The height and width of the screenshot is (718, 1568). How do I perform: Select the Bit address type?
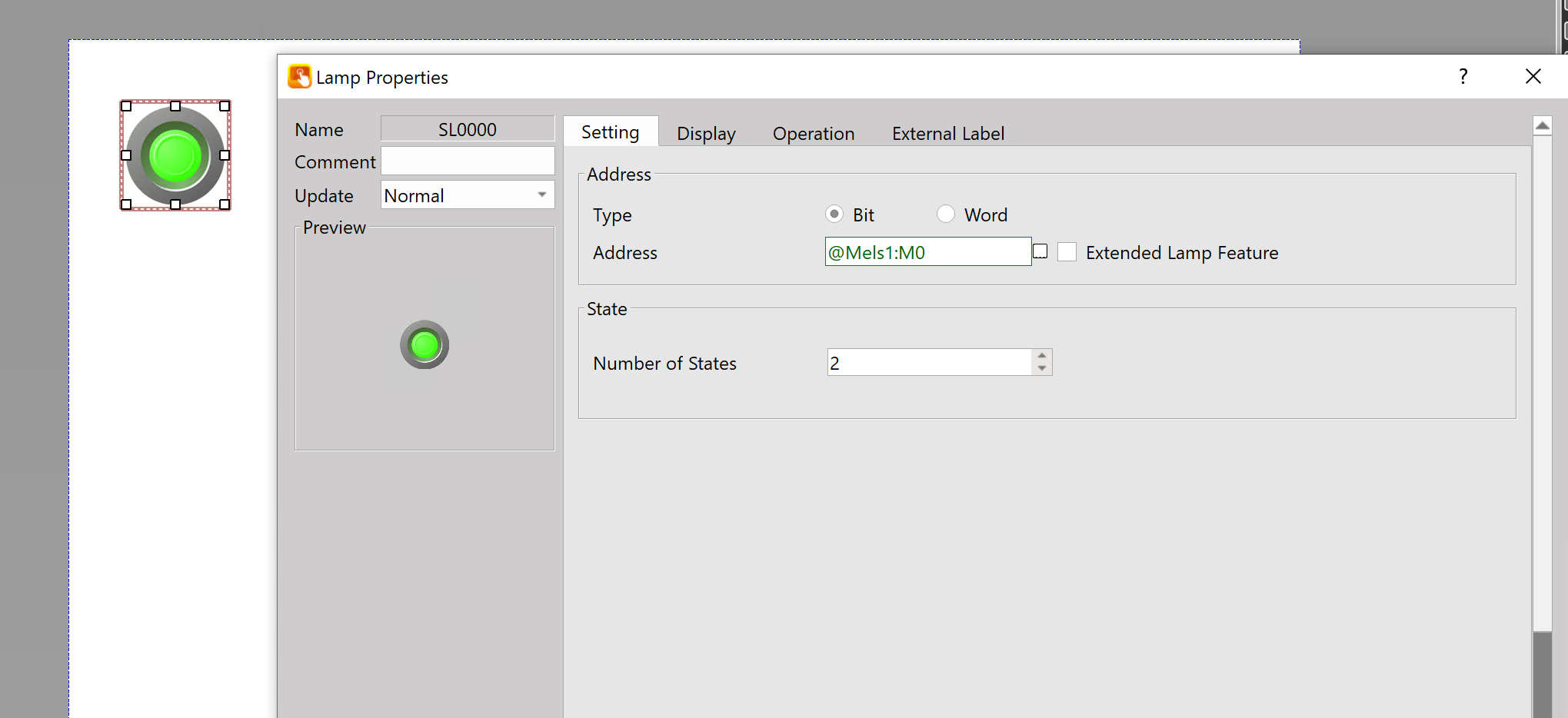coord(834,214)
